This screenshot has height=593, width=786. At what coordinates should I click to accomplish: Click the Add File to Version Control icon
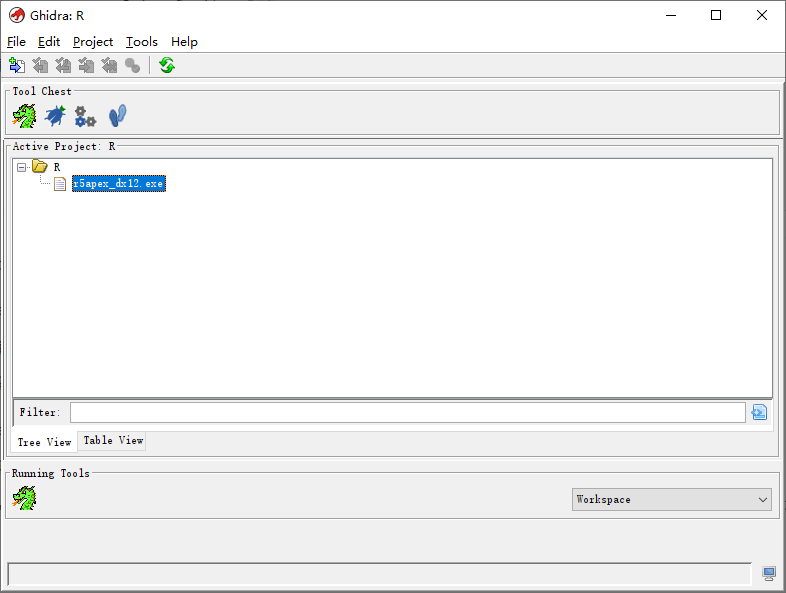tap(17, 65)
